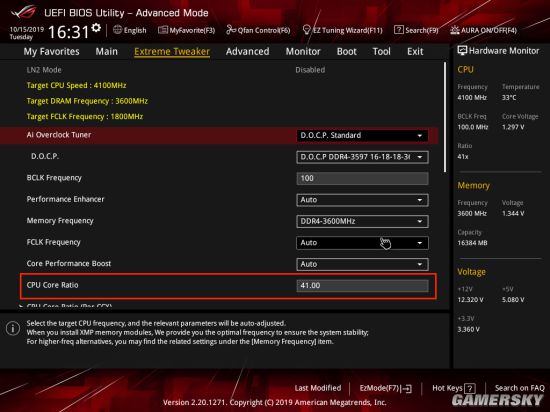Click the settings gear beside the clock
Viewport: 550px width, 412px height.
(x=96, y=28)
